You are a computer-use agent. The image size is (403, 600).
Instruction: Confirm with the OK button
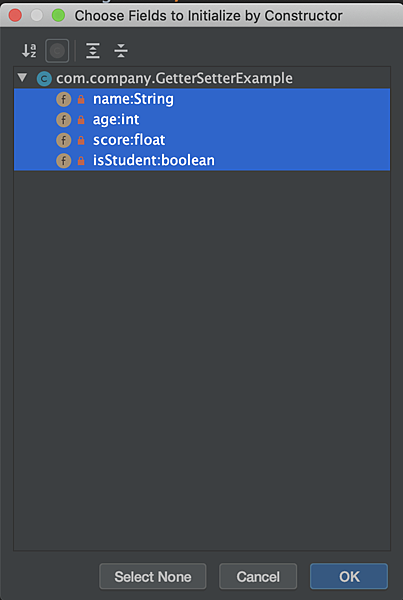(x=349, y=576)
